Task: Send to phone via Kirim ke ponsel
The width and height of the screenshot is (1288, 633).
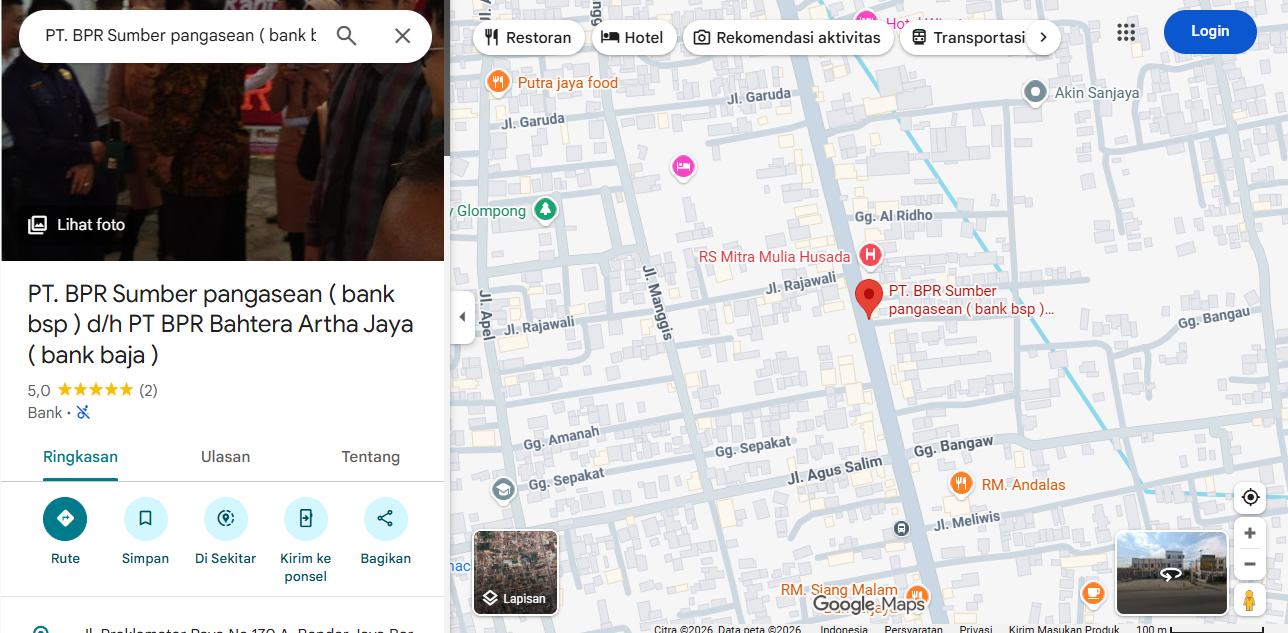Action: [x=305, y=519]
